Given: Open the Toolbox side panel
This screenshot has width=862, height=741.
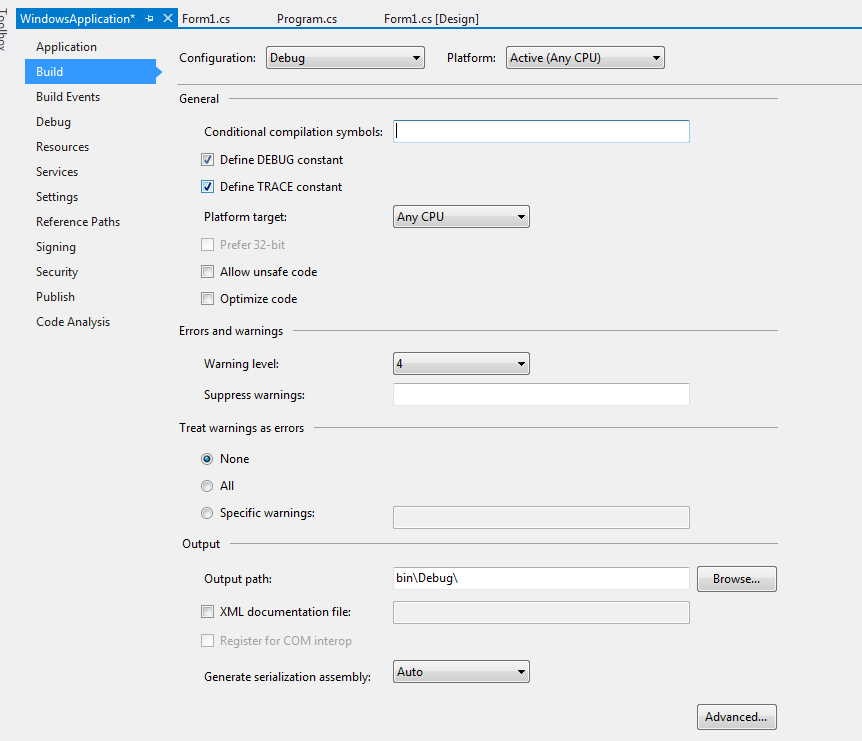Looking at the screenshot, I should tap(3, 29).
